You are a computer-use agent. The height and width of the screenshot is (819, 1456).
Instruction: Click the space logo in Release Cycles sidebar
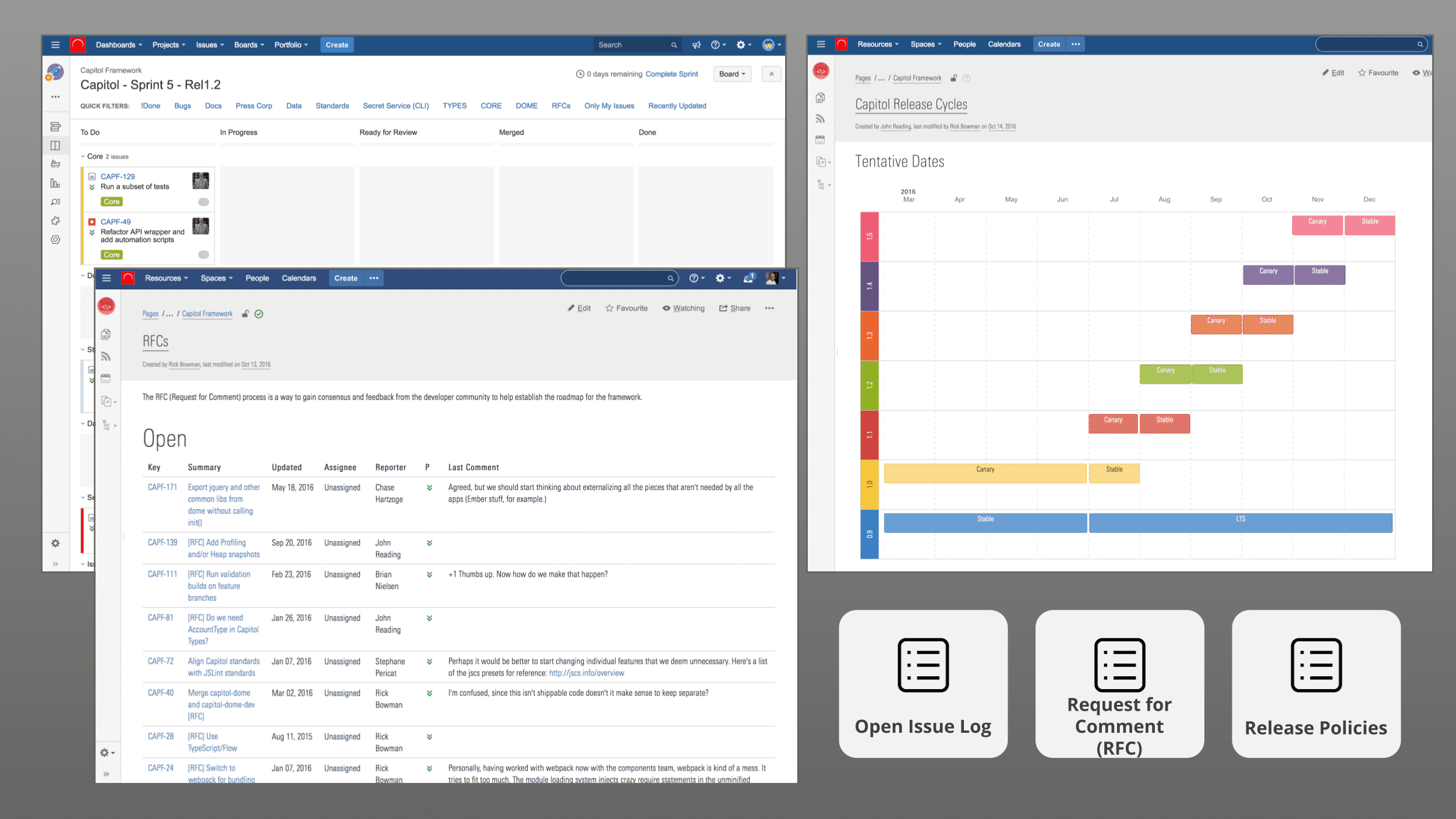tap(821, 71)
